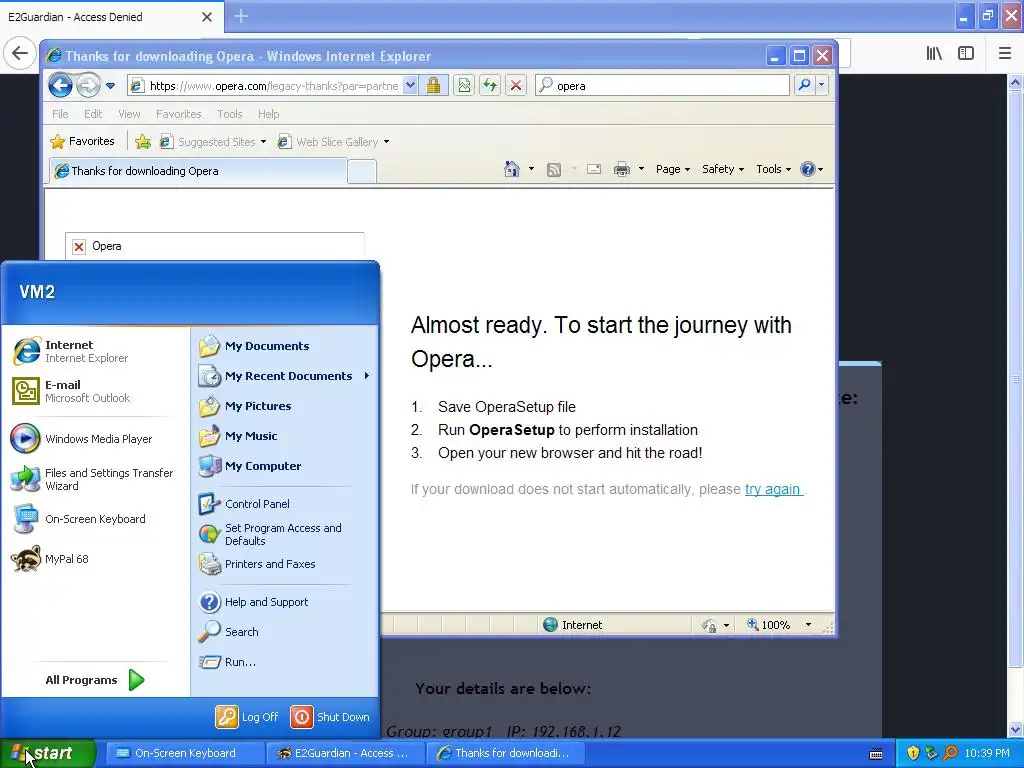Select the 'Thanks for downloading Opera' tab
The image size is (1024, 768).
pyautogui.click(x=198, y=171)
